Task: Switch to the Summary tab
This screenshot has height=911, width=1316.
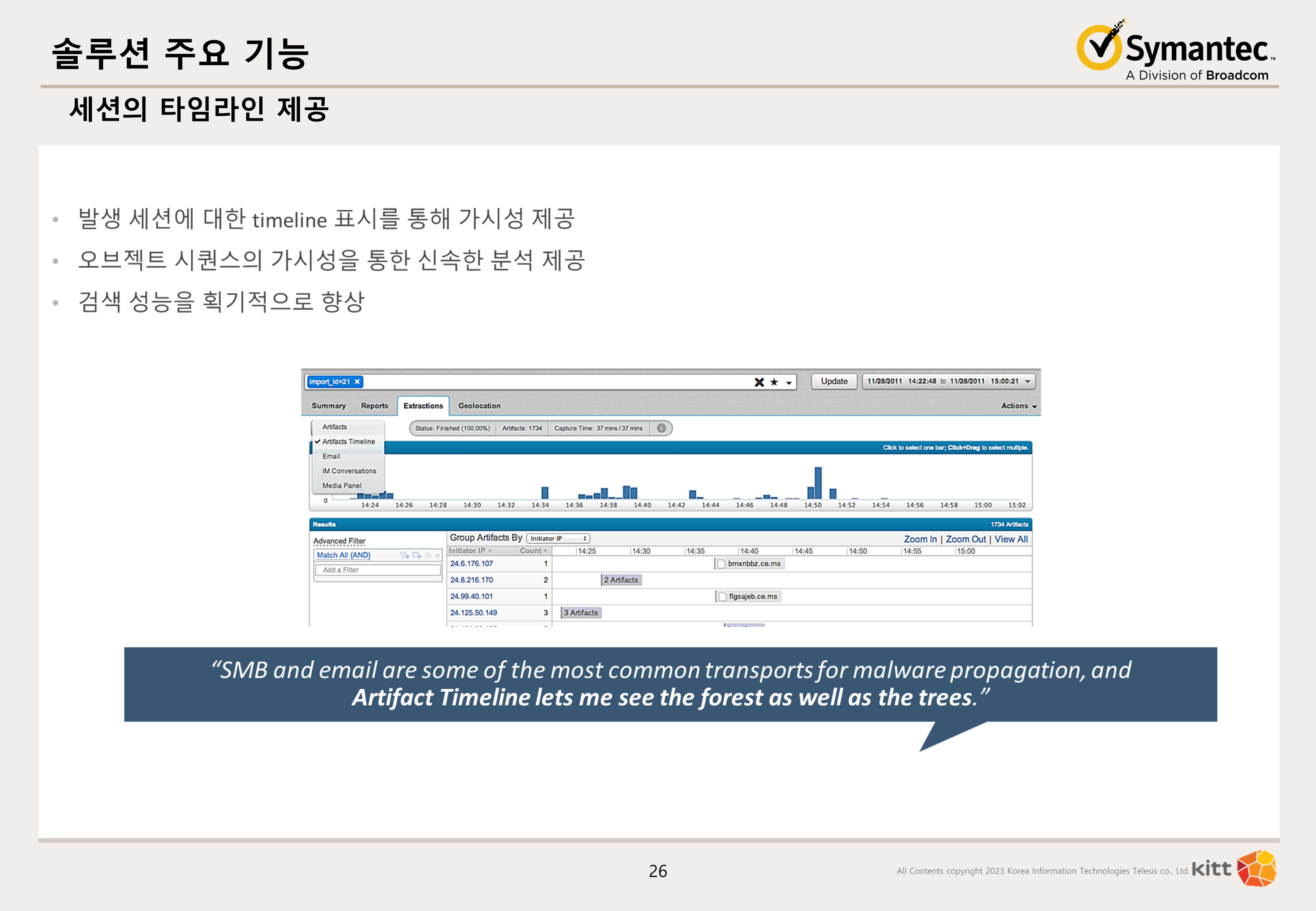Action: click(328, 406)
